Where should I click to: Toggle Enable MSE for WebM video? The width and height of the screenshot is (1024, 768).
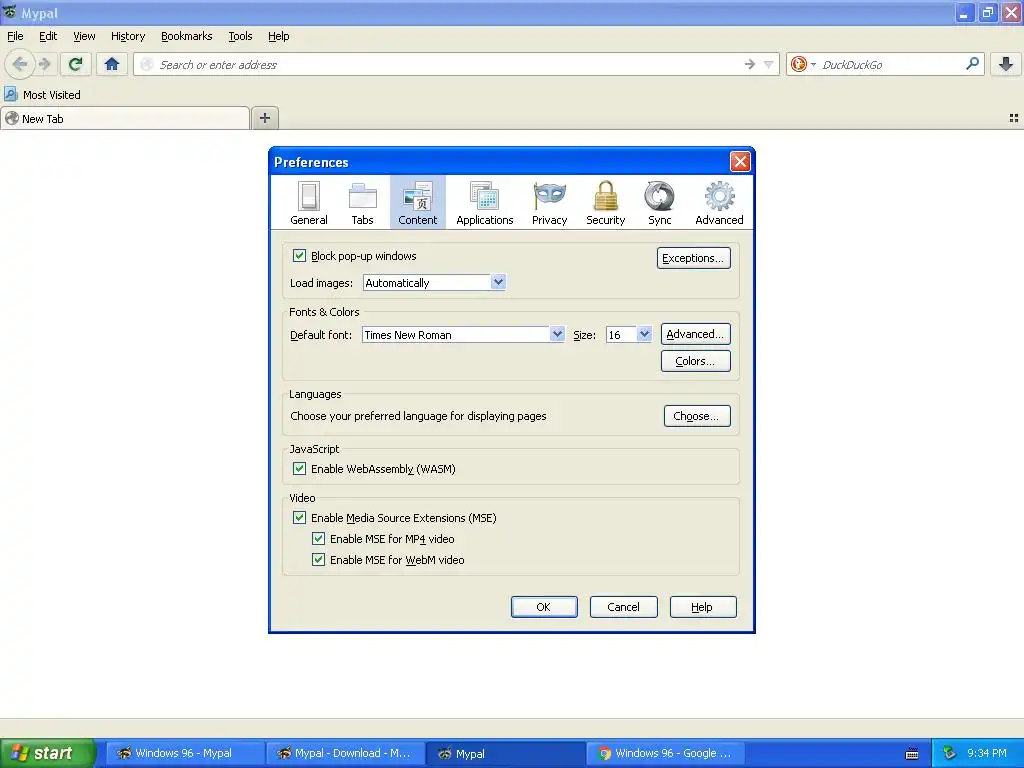[318, 559]
